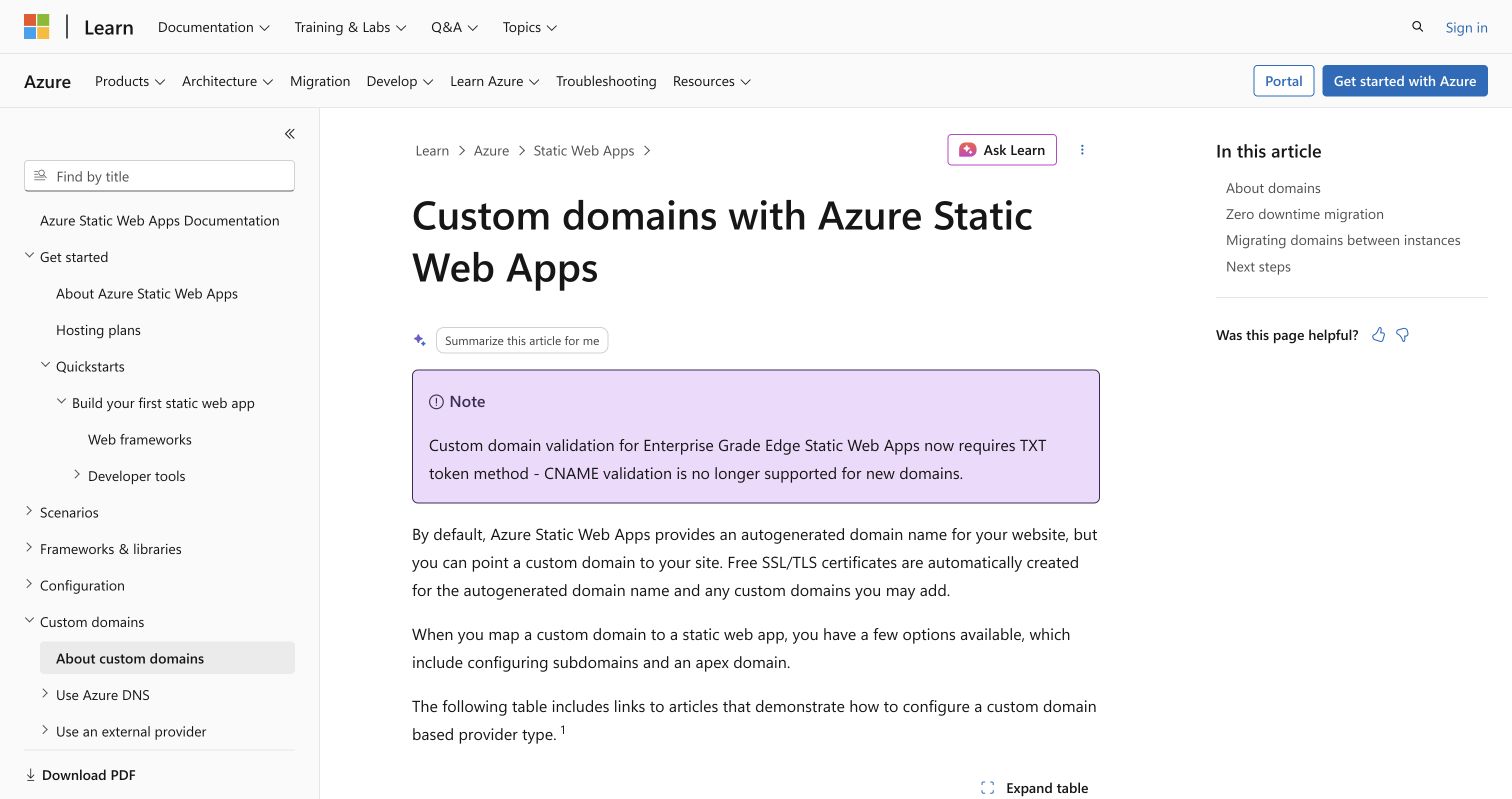
Task: Click the sparkle icon beside Summarize
Action: pyautogui.click(x=420, y=340)
